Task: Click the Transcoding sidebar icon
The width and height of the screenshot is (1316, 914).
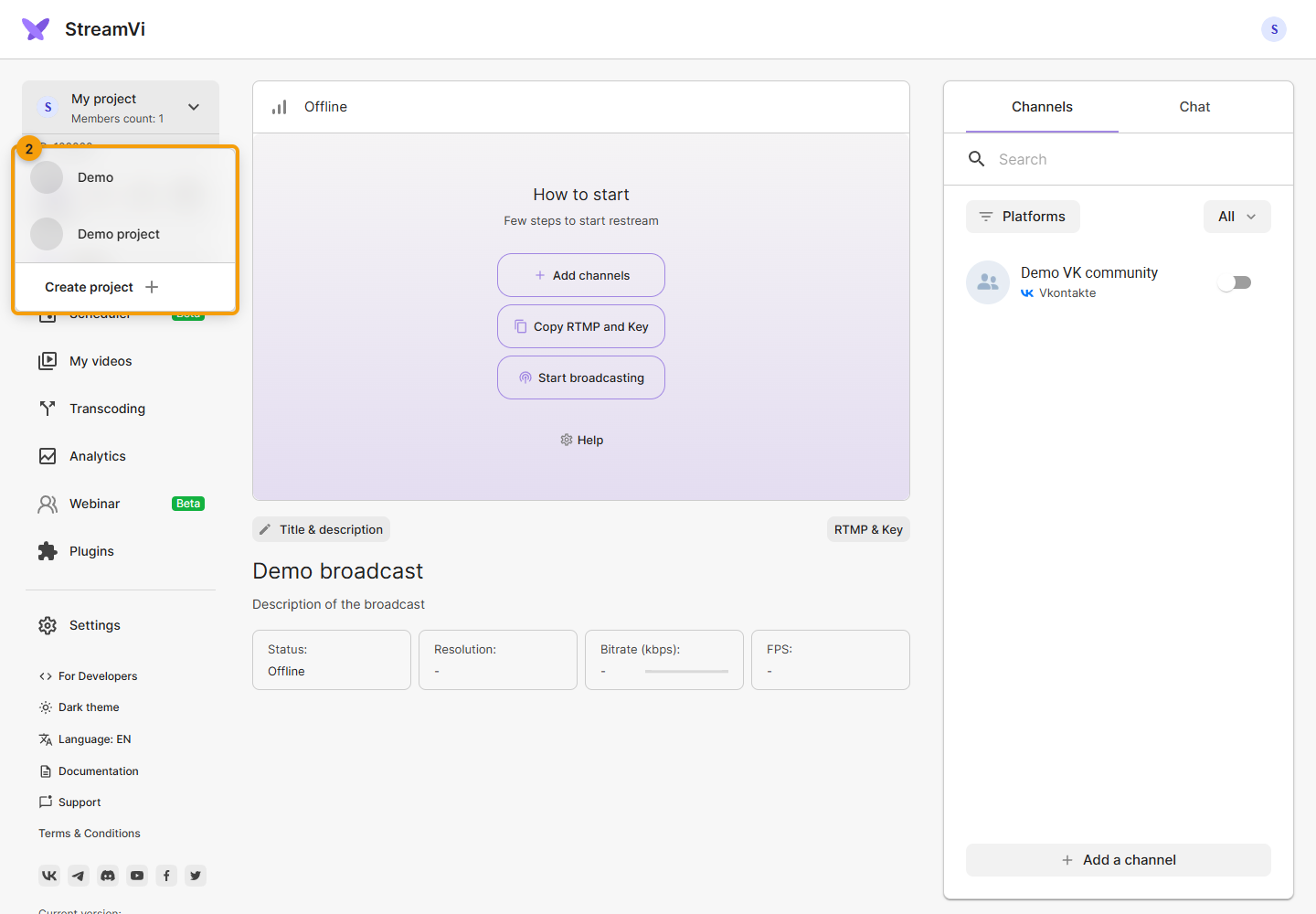Action: click(x=48, y=409)
